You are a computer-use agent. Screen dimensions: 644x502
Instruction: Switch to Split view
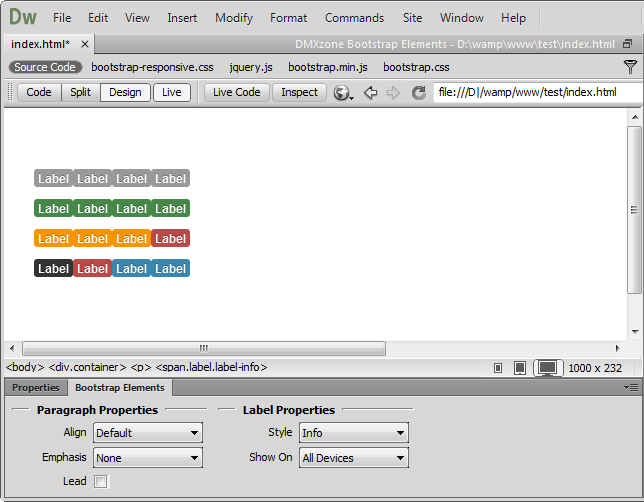click(x=80, y=92)
